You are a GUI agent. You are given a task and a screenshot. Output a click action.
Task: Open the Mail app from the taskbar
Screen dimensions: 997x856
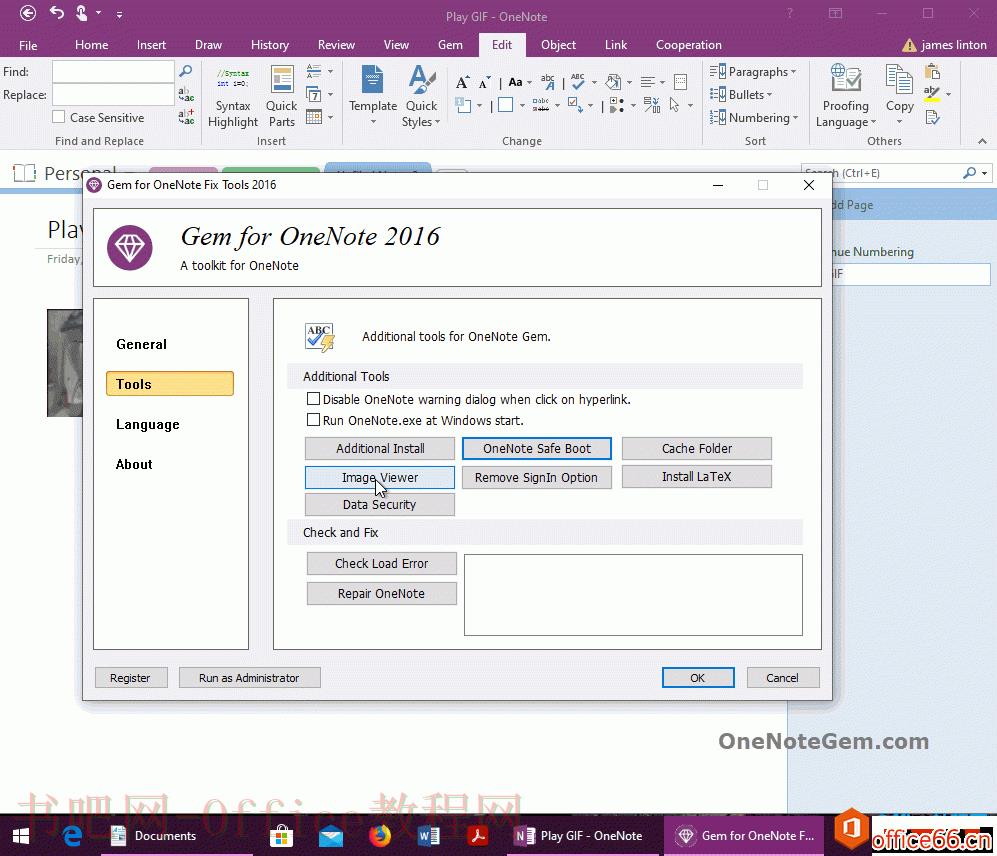(x=331, y=836)
